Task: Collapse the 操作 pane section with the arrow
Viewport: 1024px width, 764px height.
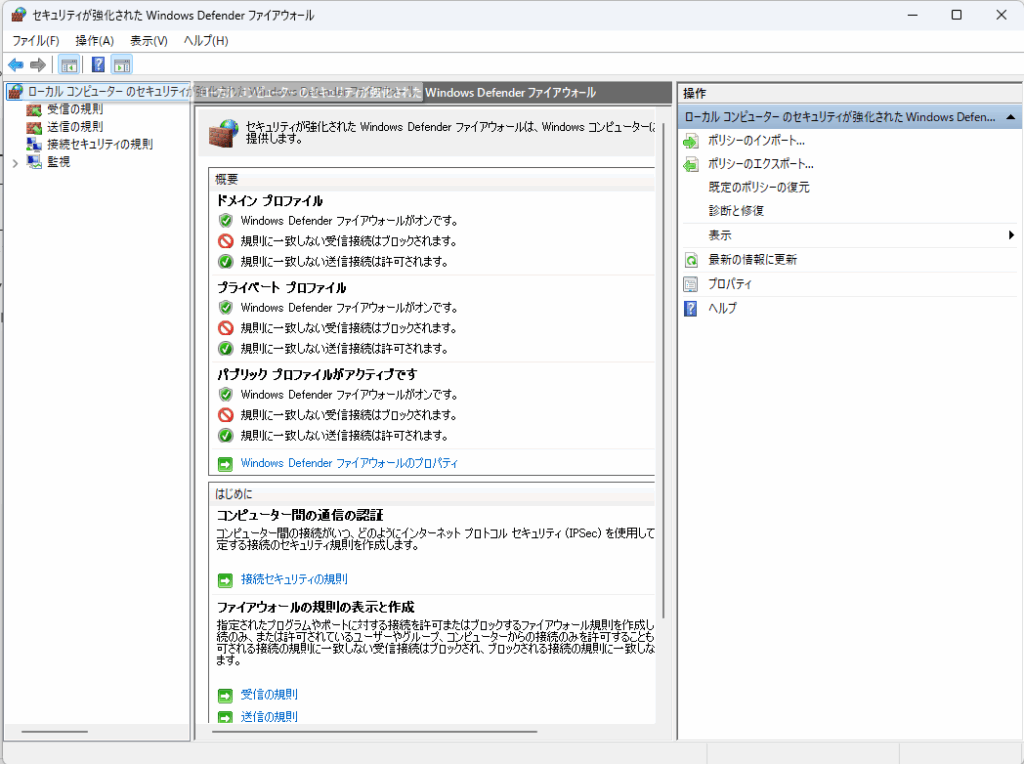Action: pos(1010,118)
